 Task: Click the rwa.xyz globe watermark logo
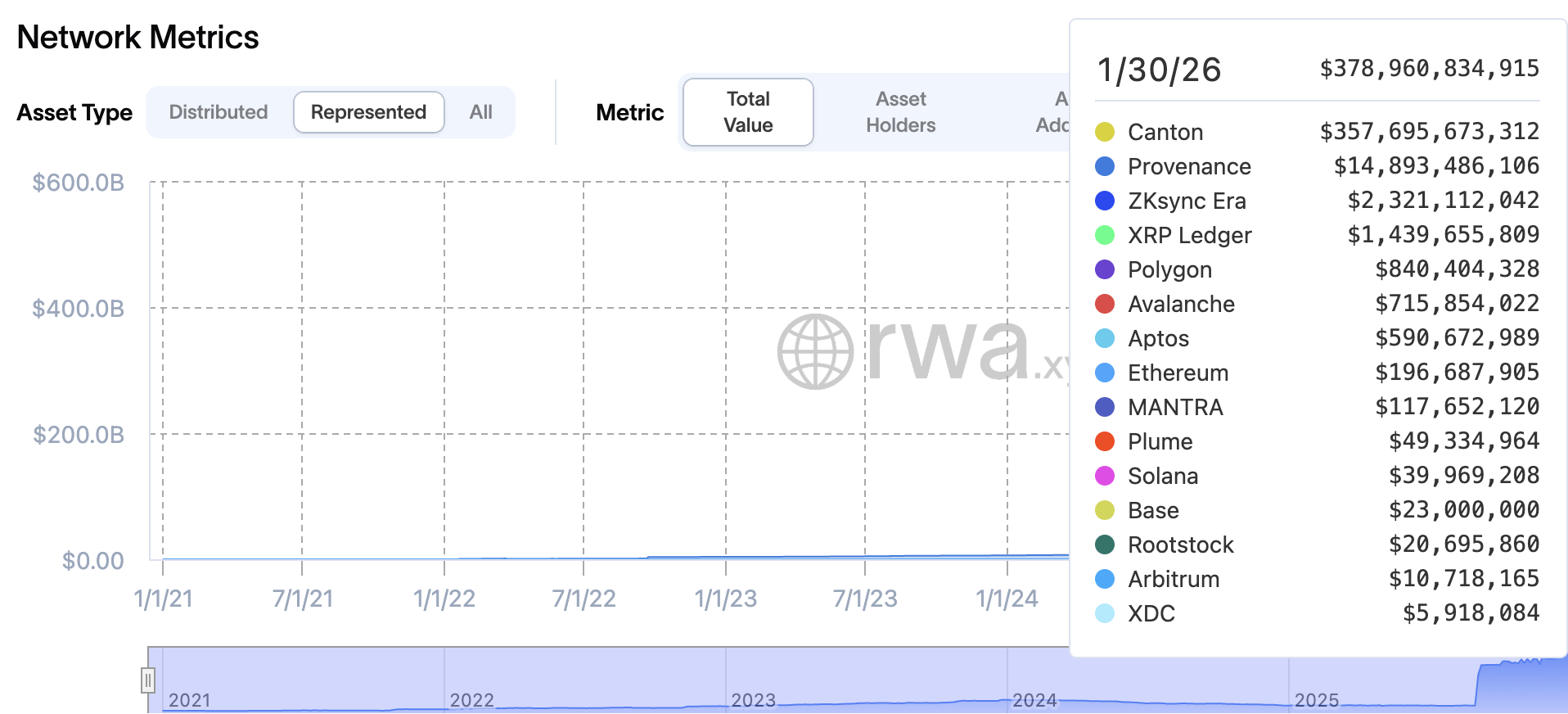(815, 351)
